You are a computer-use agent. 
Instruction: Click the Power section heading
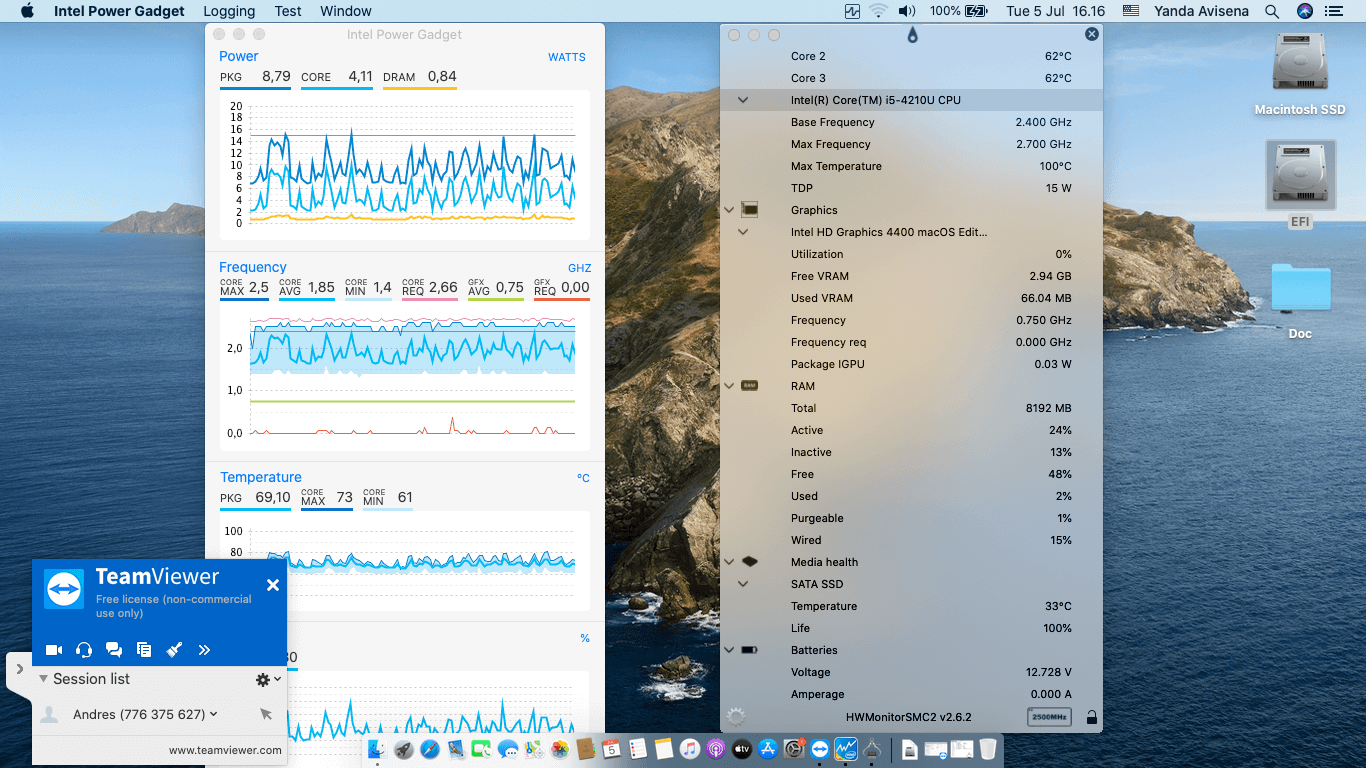tap(239, 56)
